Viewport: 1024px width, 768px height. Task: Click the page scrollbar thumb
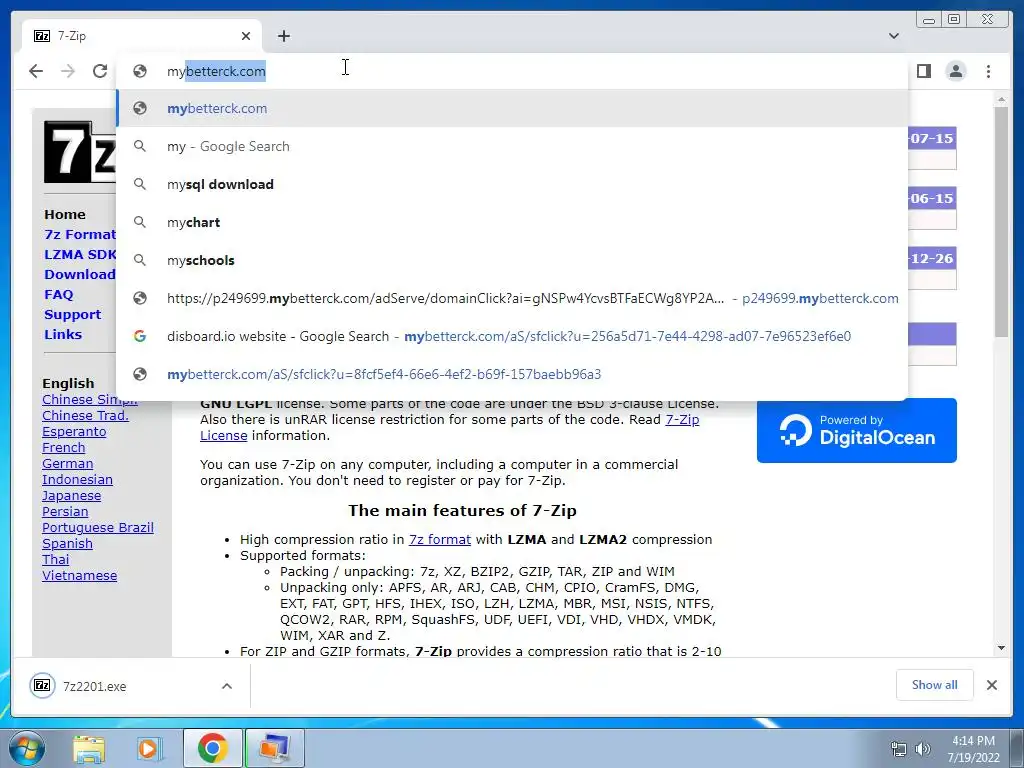click(1001, 222)
